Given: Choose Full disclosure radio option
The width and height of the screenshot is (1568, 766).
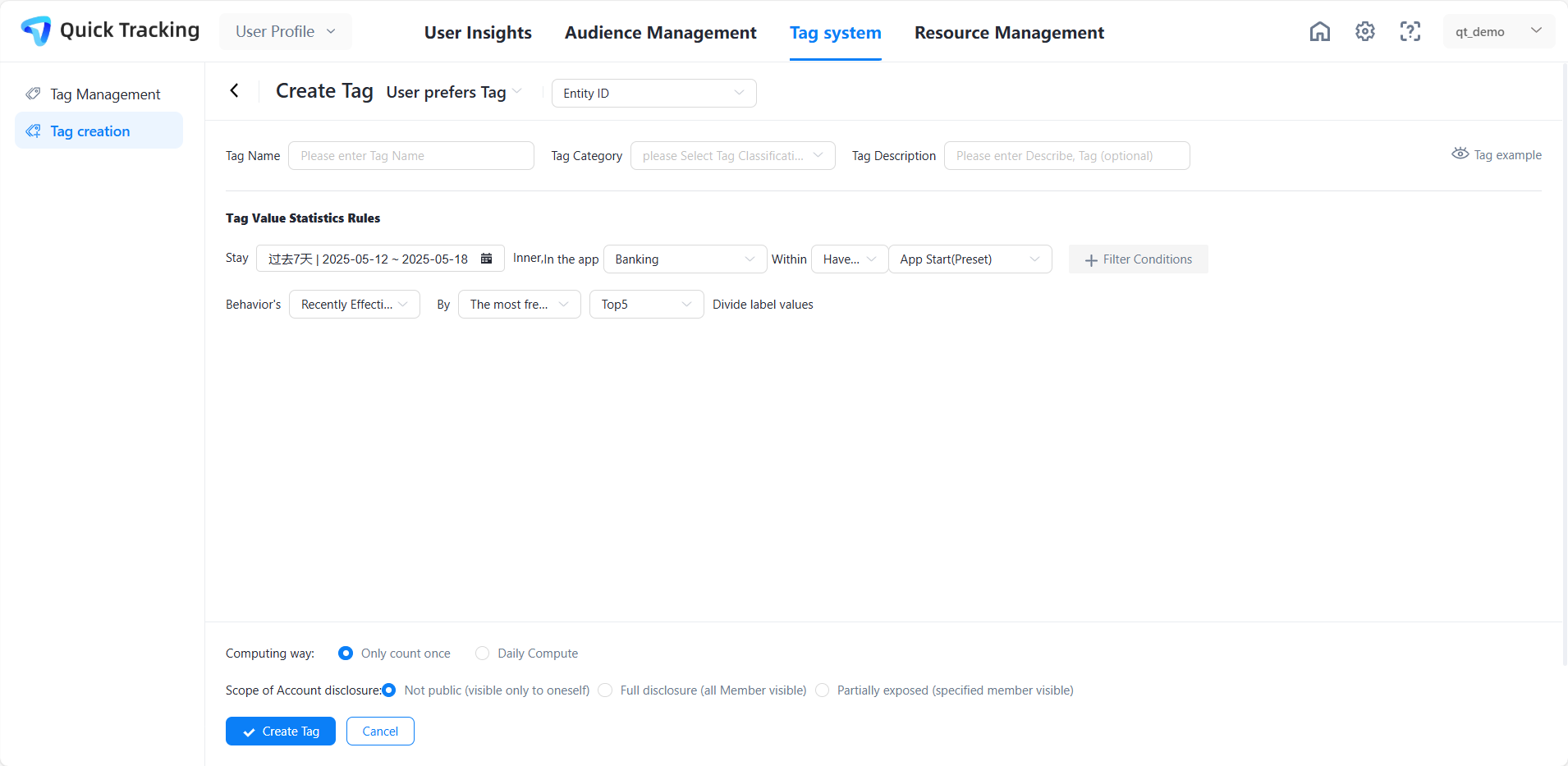Looking at the screenshot, I should coord(605,690).
